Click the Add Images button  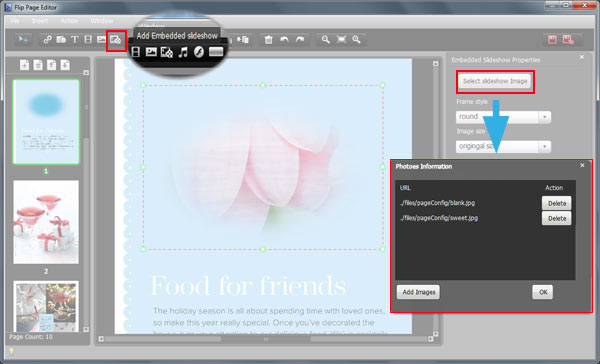coord(419,292)
